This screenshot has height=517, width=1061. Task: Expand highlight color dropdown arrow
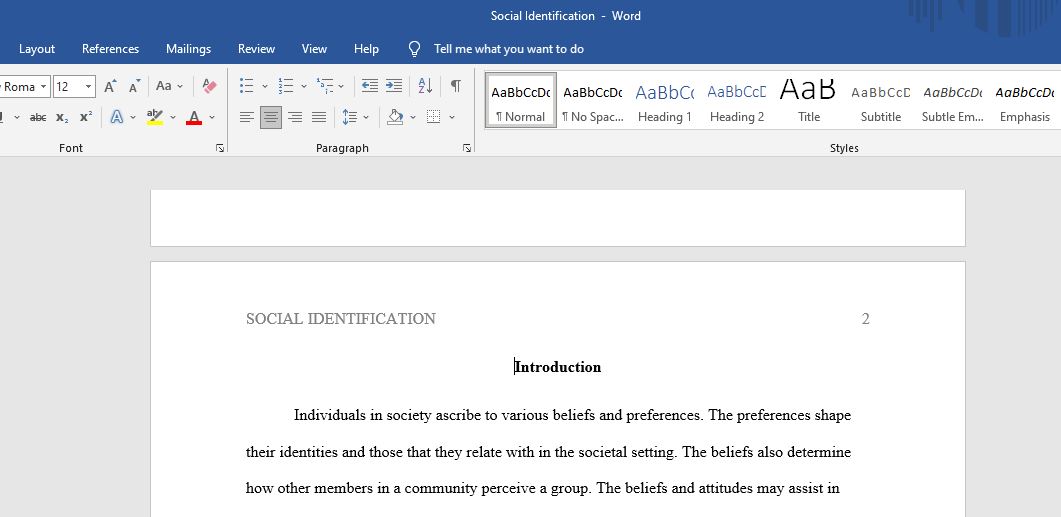tap(173, 117)
